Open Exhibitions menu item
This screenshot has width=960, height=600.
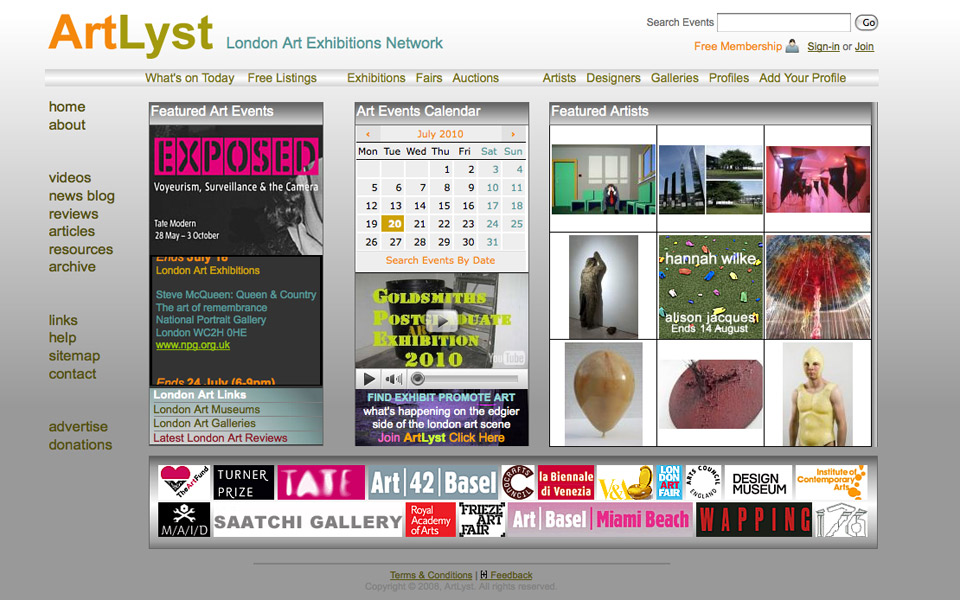point(376,78)
